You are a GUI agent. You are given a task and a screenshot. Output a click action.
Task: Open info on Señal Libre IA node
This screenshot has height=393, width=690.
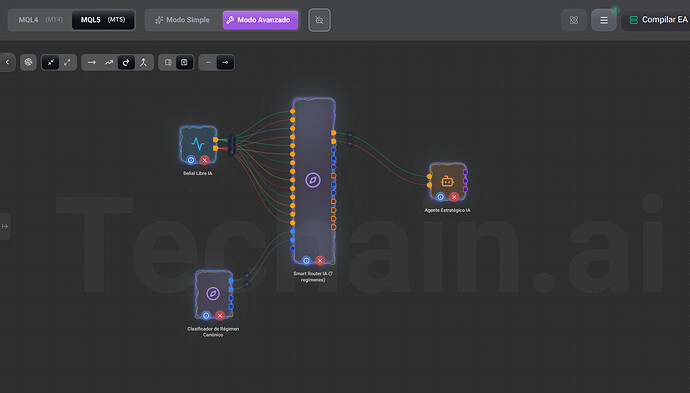click(x=191, y=160)
